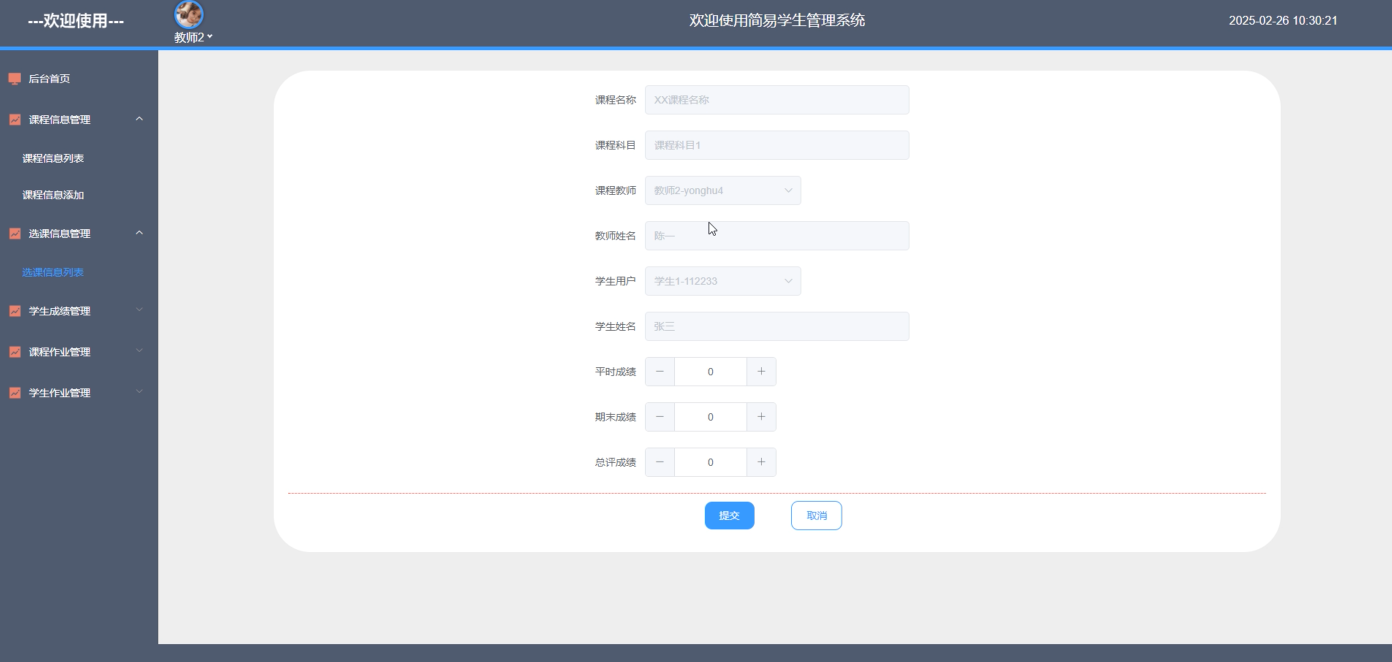1392x662 pixels.
Task: Click the 平时成绩 number field
Action: coord(710,372)
